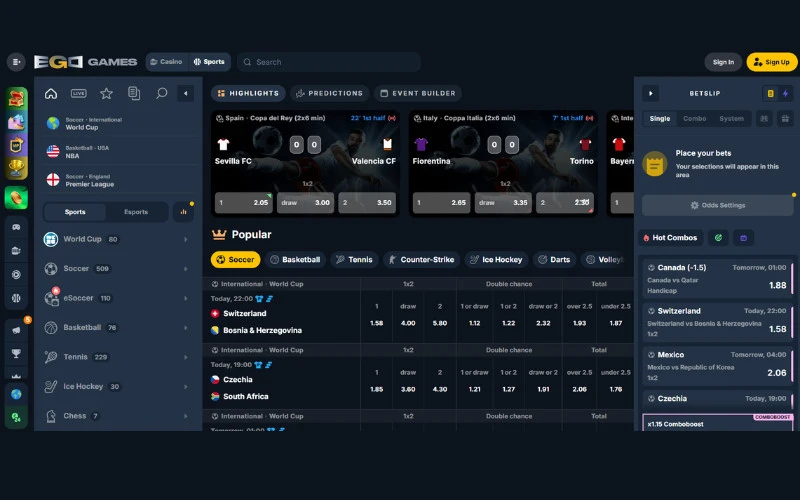800x500 pixels.
Task: Expand the World Cup 80 category
Action: [x=118, y=239]
